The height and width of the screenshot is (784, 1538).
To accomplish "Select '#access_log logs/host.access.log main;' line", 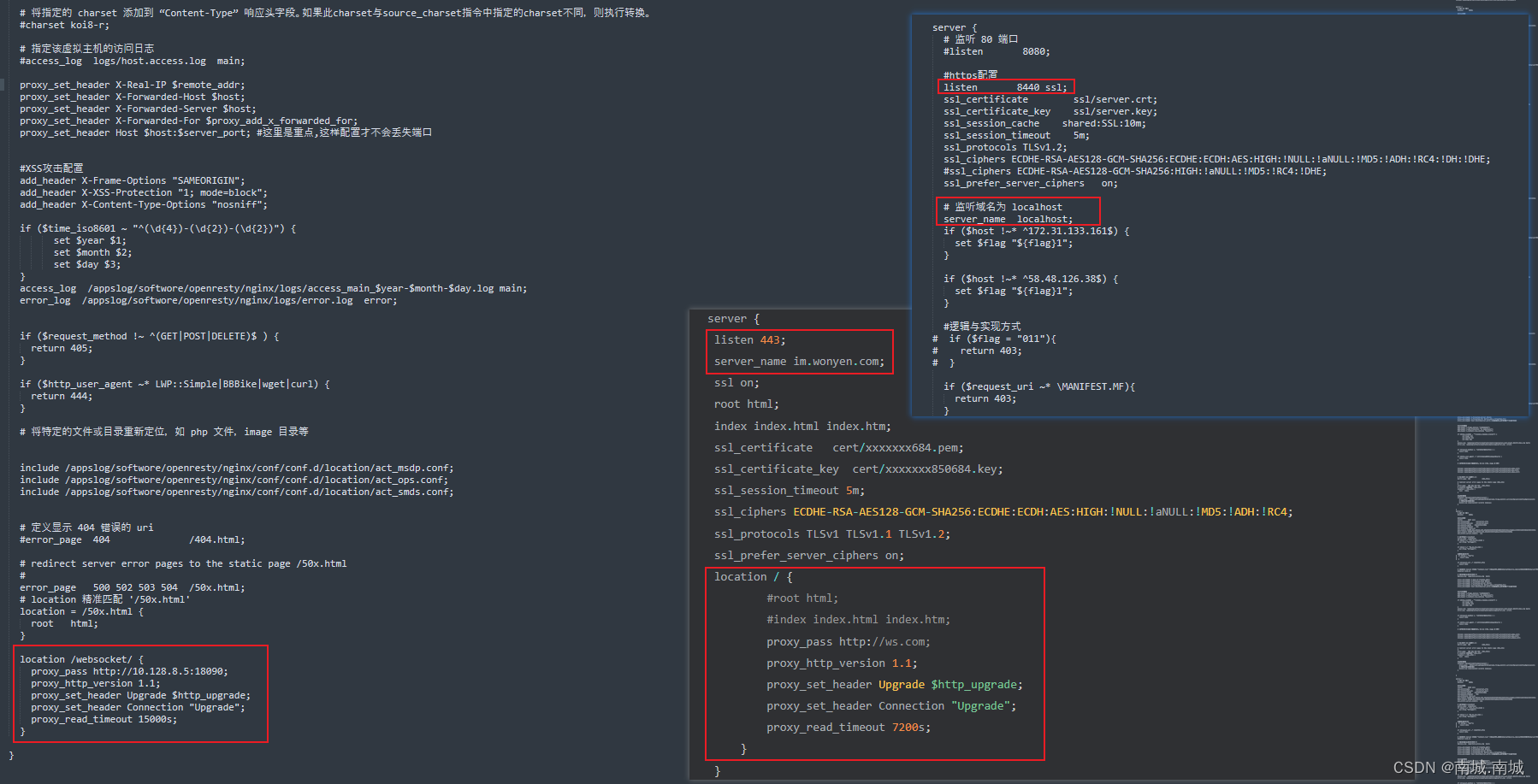I will [x=132, y=61].
